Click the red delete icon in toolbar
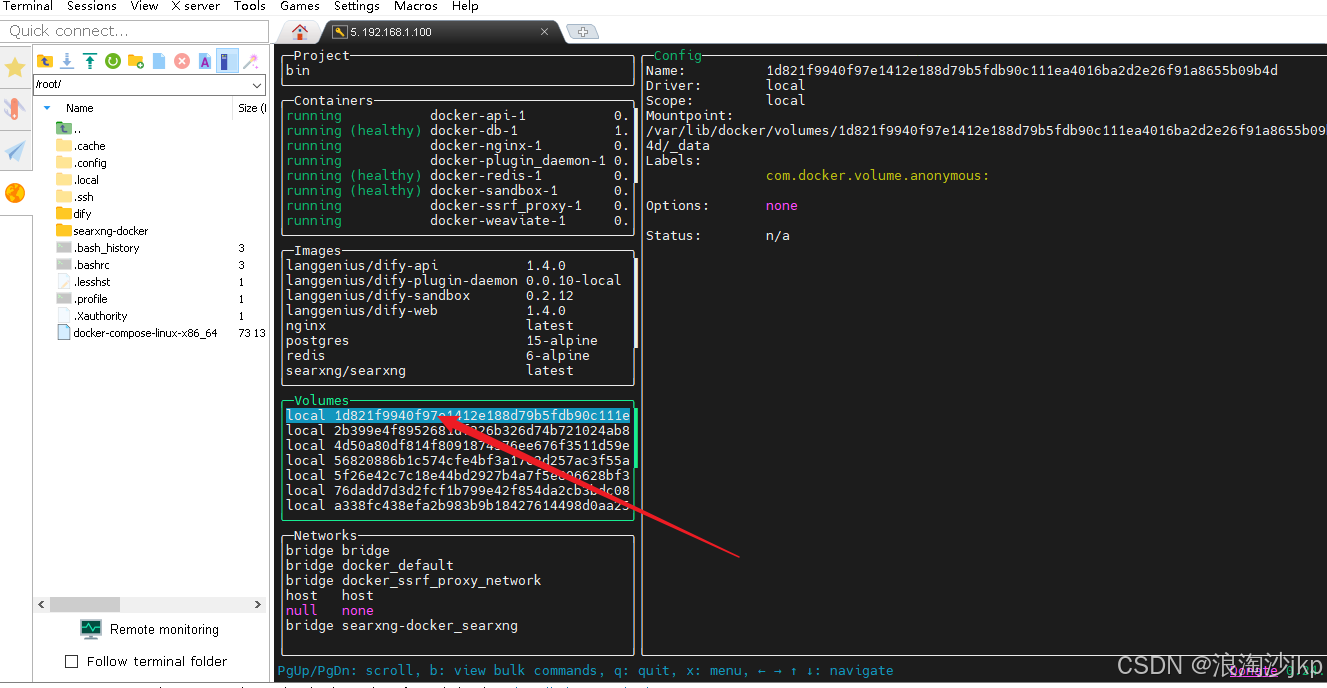The image size is (1327, 688). click(182, 61)
